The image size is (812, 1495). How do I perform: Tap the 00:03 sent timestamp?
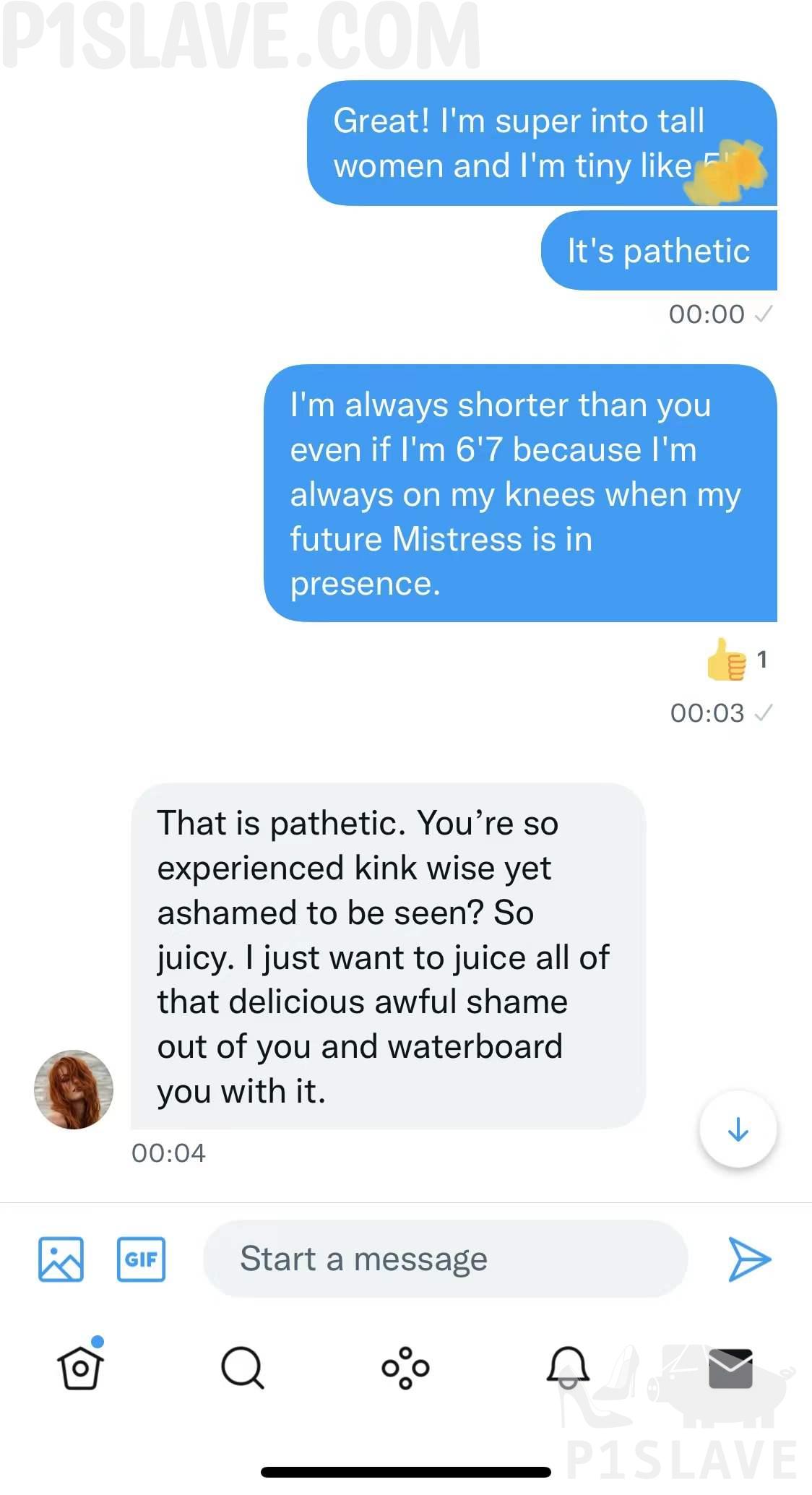(707, 713)
